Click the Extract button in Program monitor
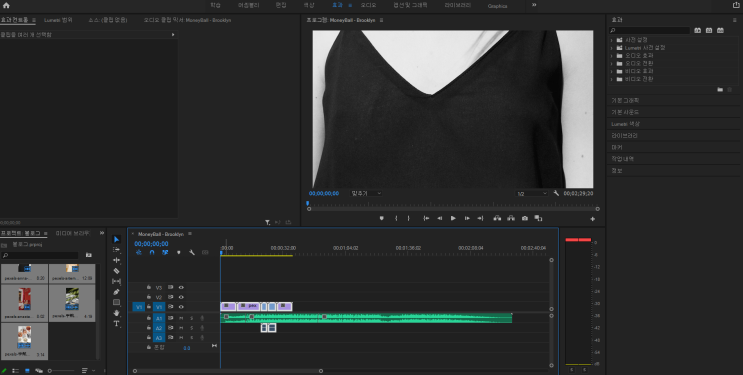 pyautogui.click(x=511, y=219)
